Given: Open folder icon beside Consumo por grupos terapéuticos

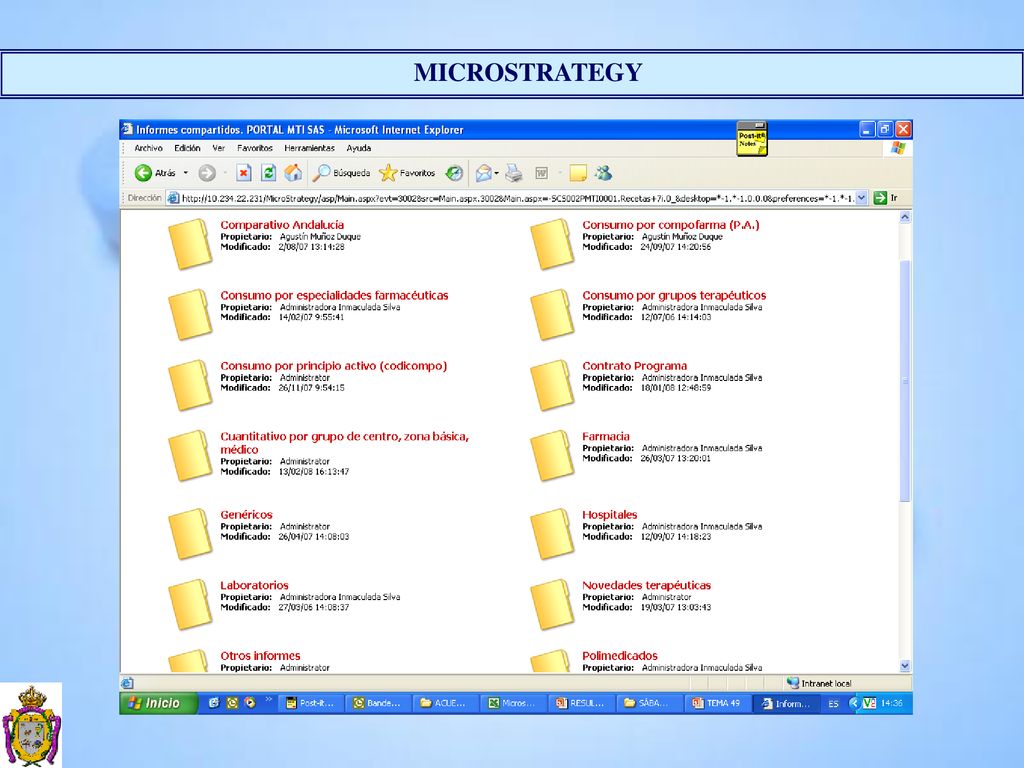Looking at the screenshot, I should point(552,314).
